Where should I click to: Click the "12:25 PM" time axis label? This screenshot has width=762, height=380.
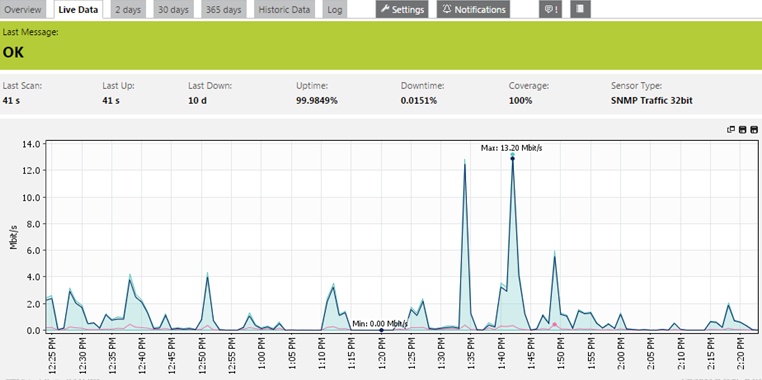[52, 355]
